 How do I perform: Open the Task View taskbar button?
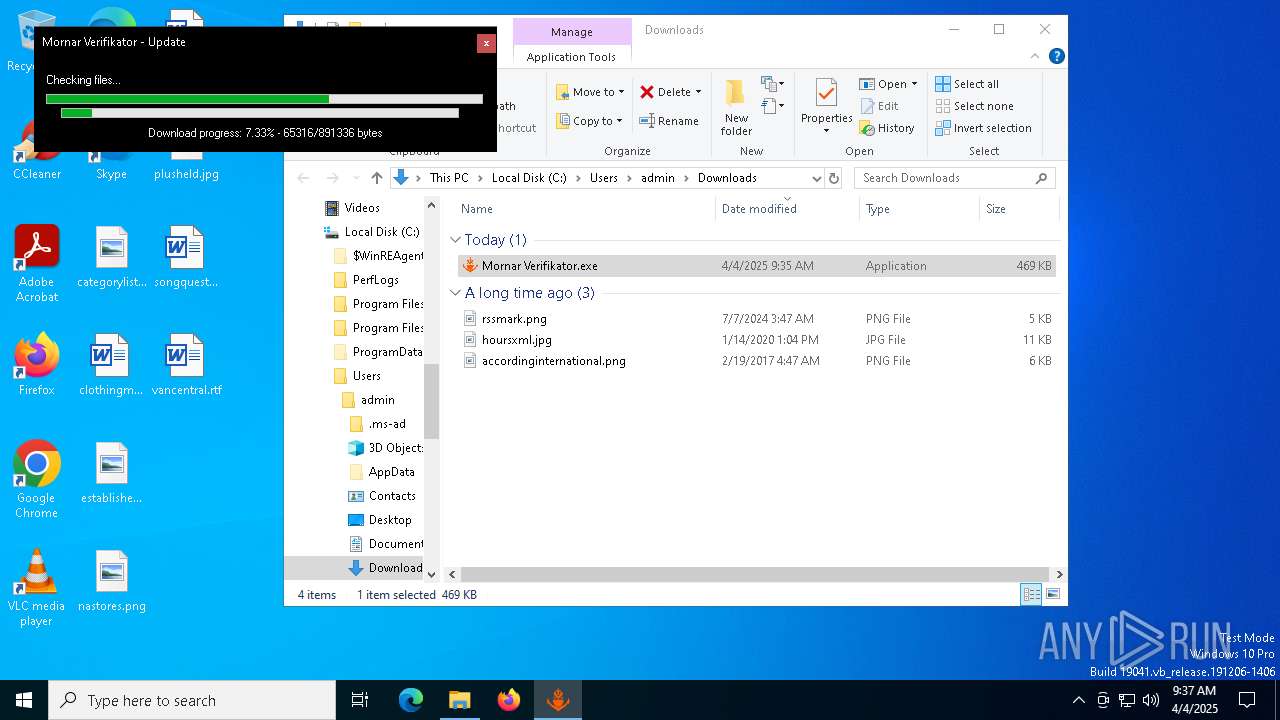coord(360,700)
